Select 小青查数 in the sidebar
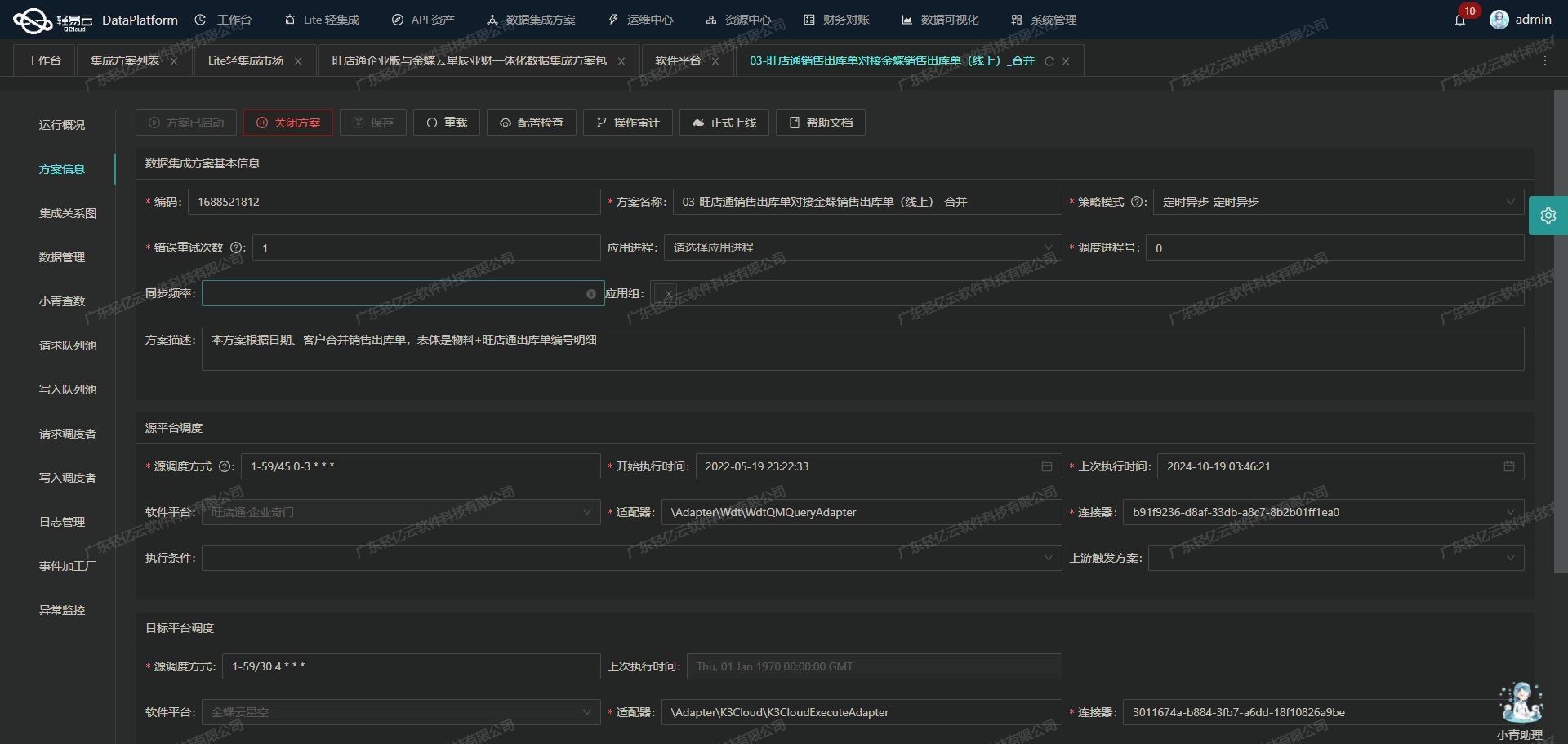 coord(62,301)
